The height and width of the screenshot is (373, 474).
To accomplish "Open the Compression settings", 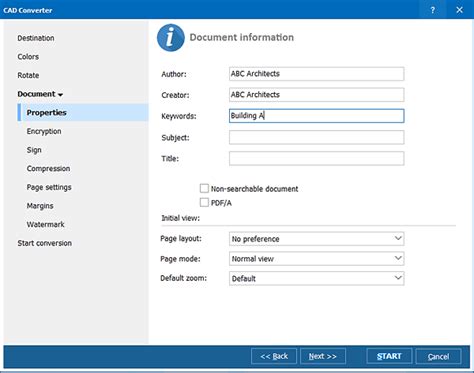I will (x=48, y=169).
